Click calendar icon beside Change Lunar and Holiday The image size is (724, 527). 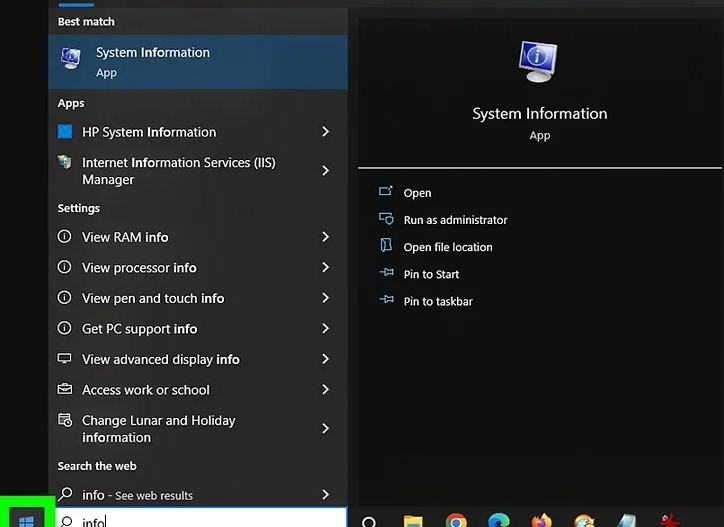[65, 420]
